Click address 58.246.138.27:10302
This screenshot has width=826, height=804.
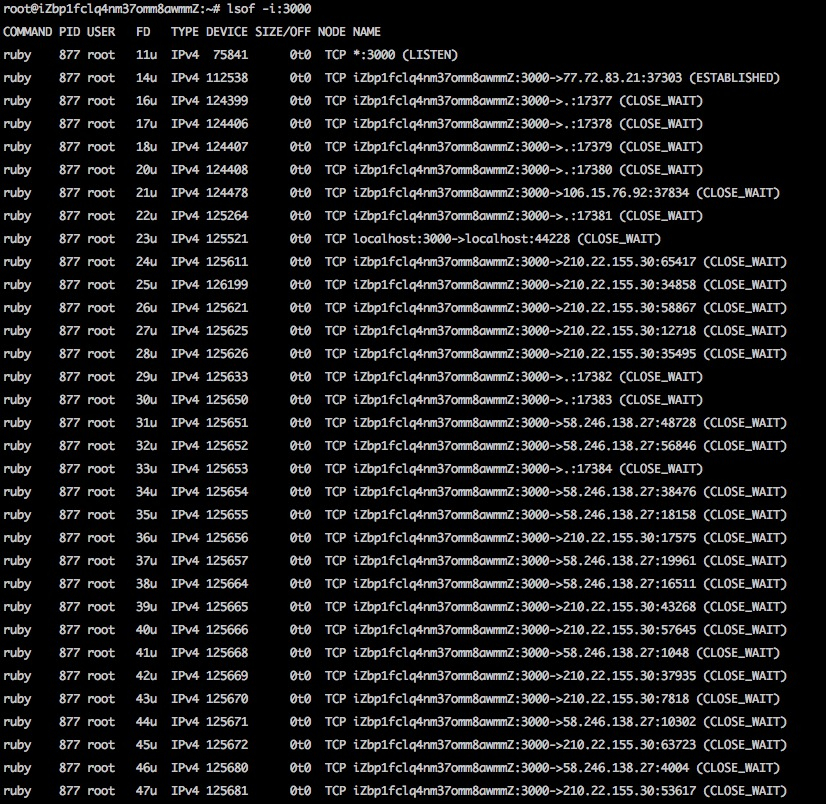630,722
